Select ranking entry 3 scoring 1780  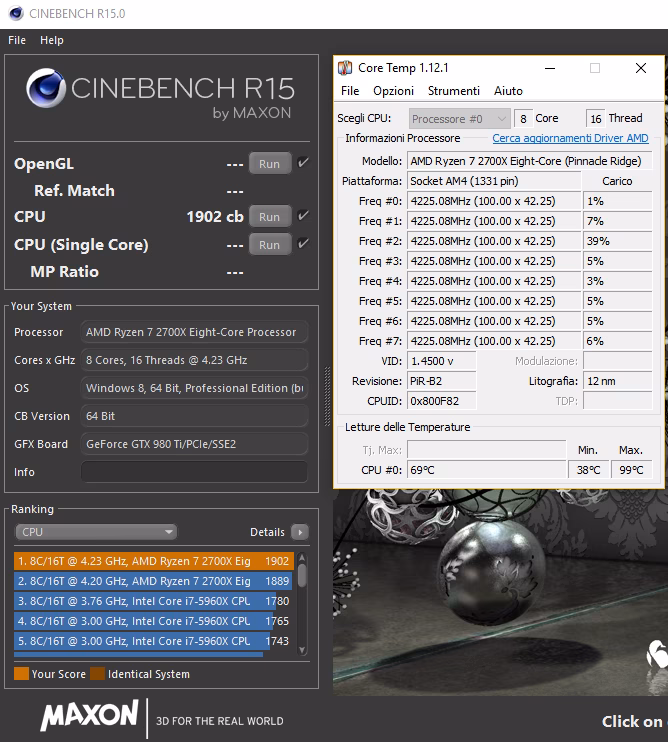click(x=154, y=601)
